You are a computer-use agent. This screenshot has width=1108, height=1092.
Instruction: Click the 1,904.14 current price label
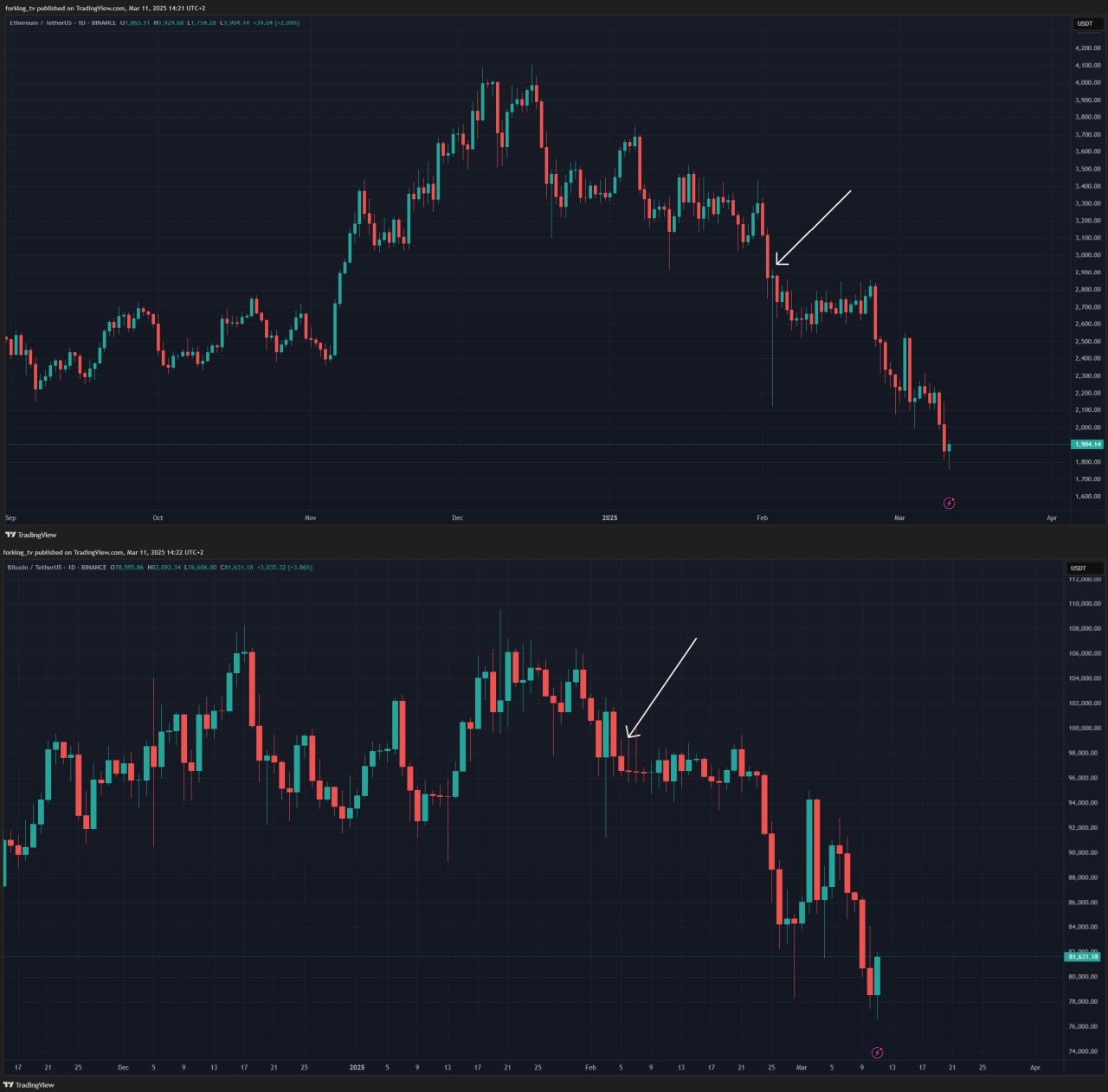point(1087,445)
